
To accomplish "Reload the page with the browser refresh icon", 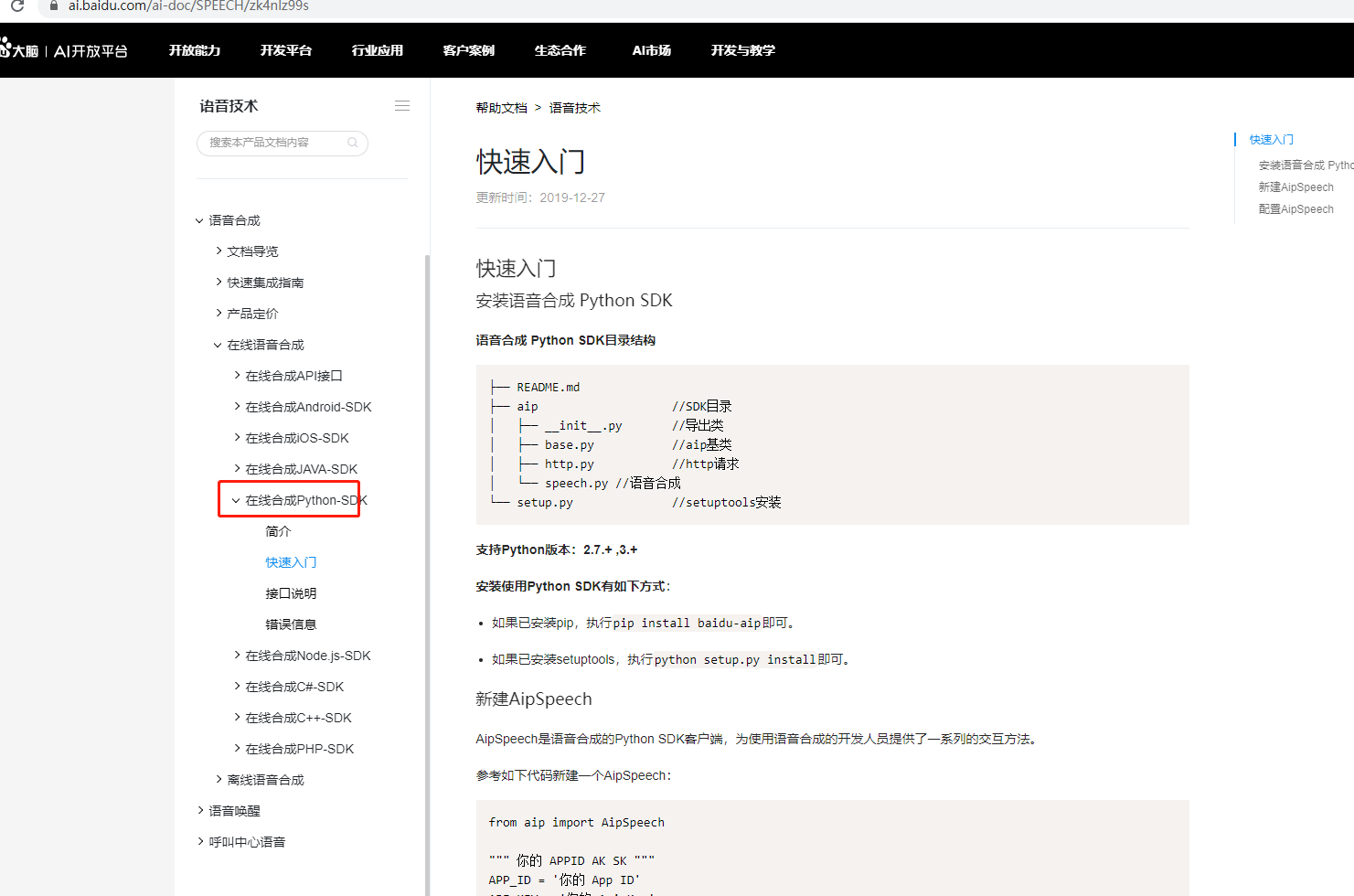I will (x=16, y=6).
